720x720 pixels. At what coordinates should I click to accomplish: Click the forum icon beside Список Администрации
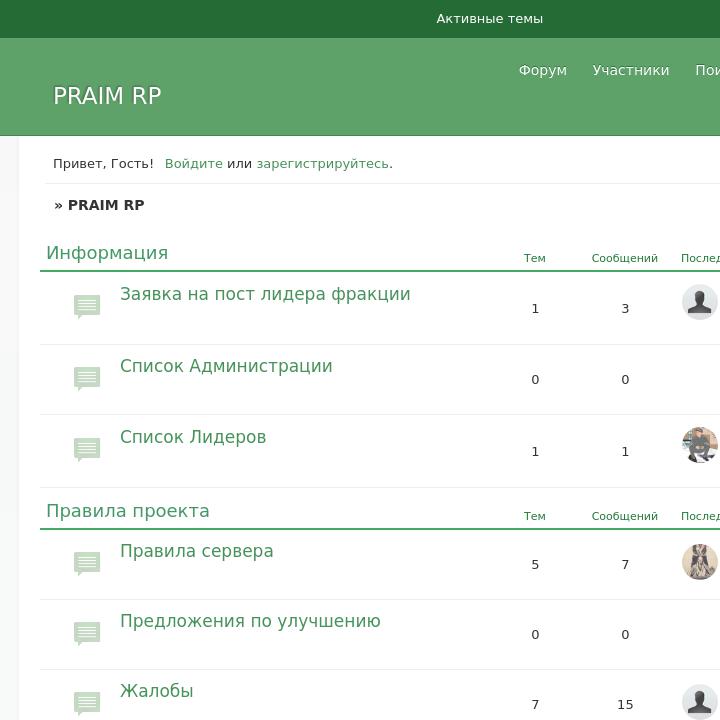point(87,378)
